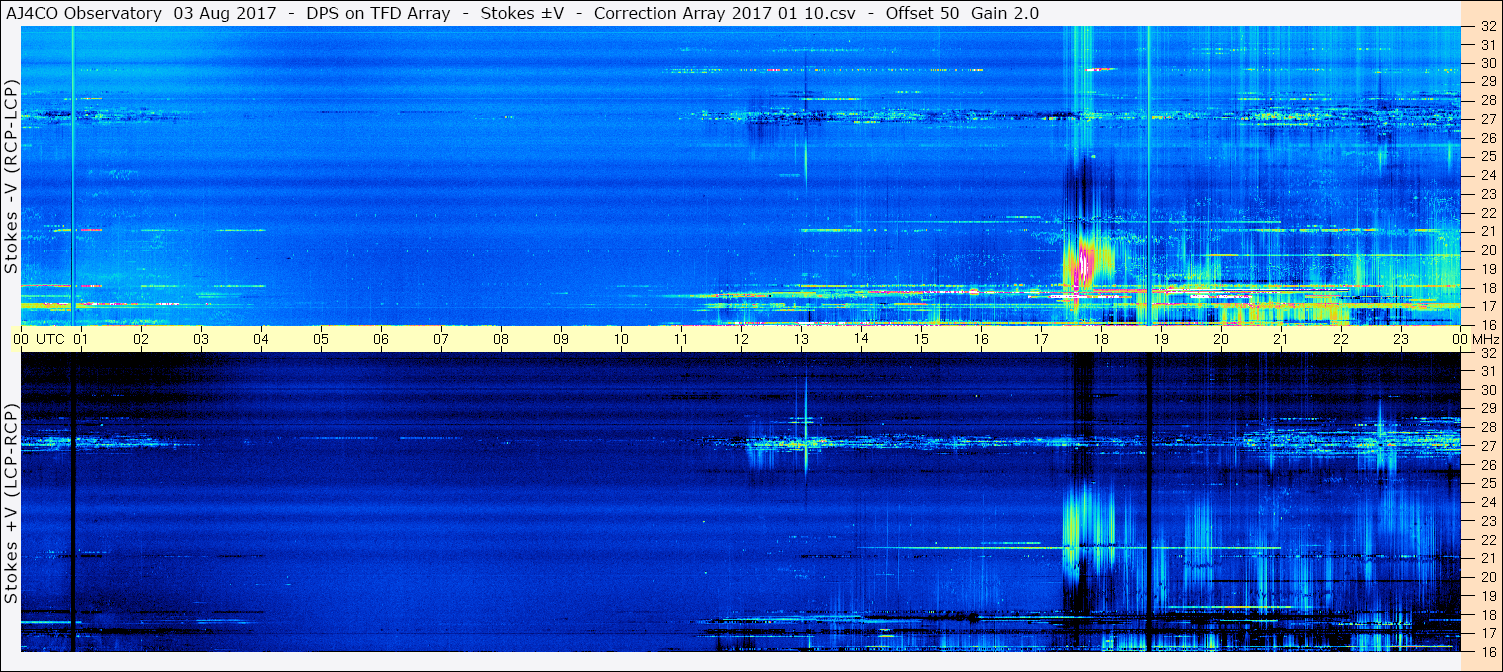
Task: Click 16 MHz tick in Stokes +V panel
Action: click(x=1487, y=650)
